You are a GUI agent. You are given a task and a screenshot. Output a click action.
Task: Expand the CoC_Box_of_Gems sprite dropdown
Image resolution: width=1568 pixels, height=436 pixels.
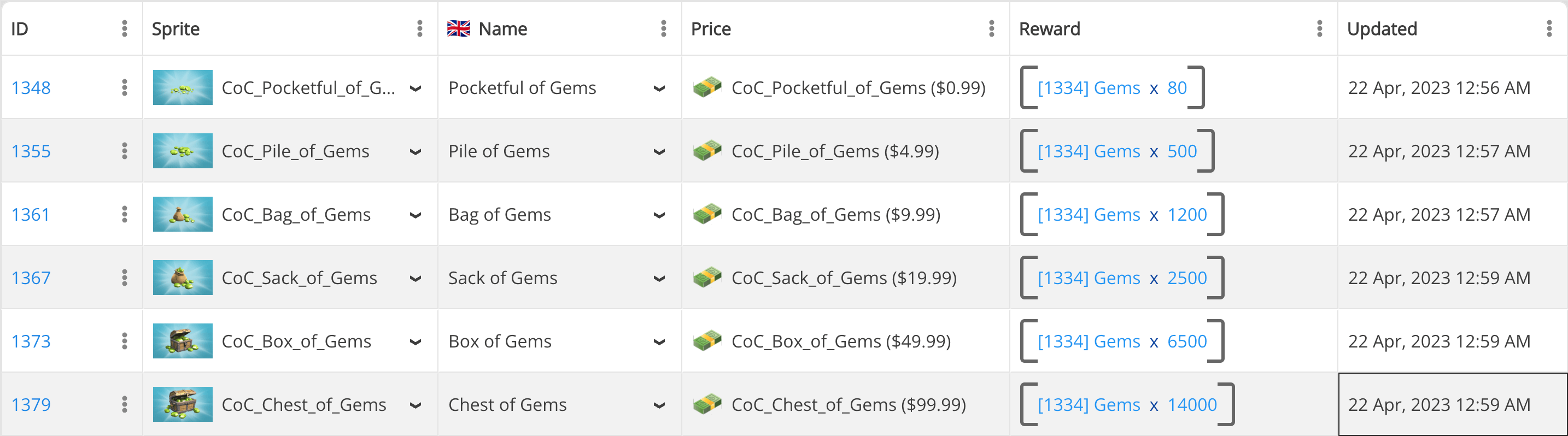point(416,341)
